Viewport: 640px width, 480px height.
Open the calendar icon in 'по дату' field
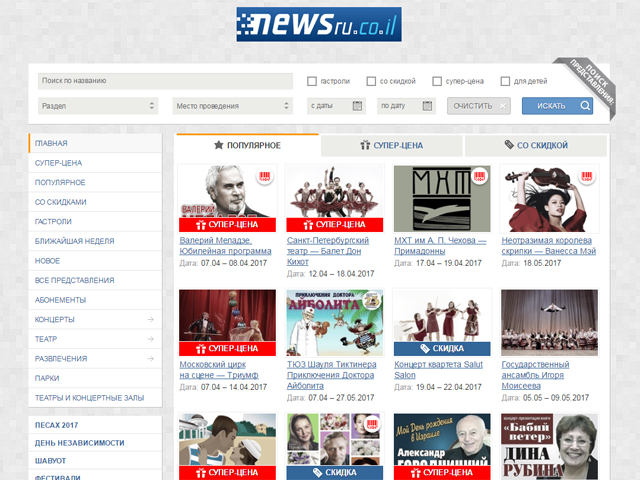[427, 106]
